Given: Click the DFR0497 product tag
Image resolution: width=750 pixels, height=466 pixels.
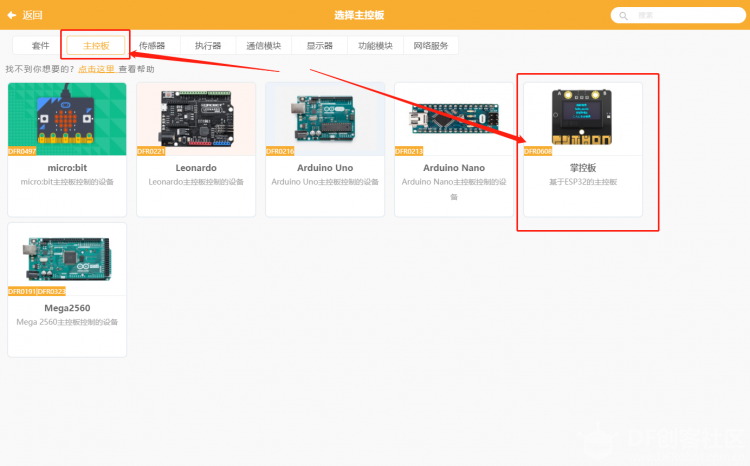Looking at the screenshot, I should pyautogui.click(x=22, y=151).
